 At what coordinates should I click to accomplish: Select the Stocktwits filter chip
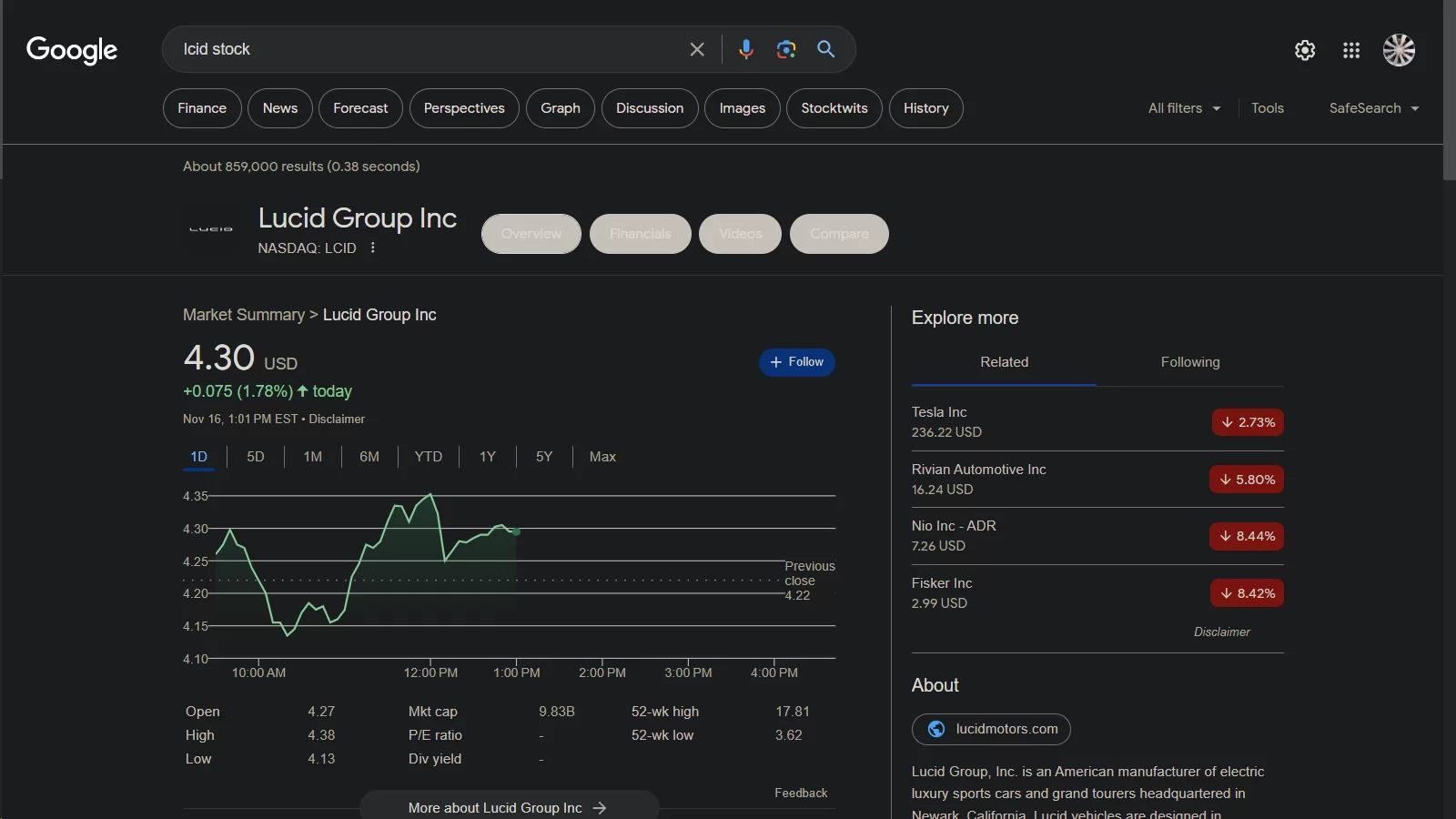[x=834, y=108]
